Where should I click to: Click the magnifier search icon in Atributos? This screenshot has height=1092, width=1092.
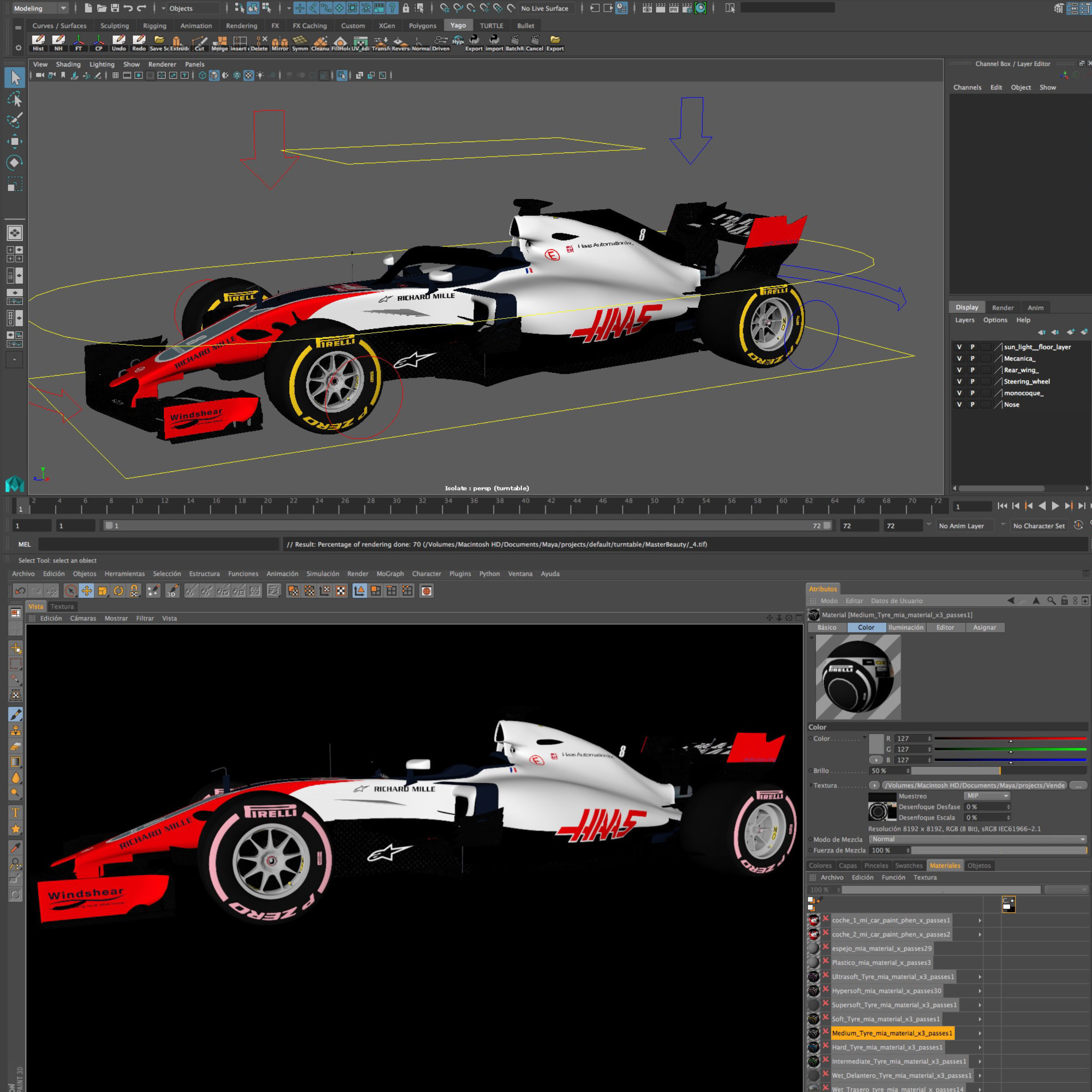tap(1051, 601)
